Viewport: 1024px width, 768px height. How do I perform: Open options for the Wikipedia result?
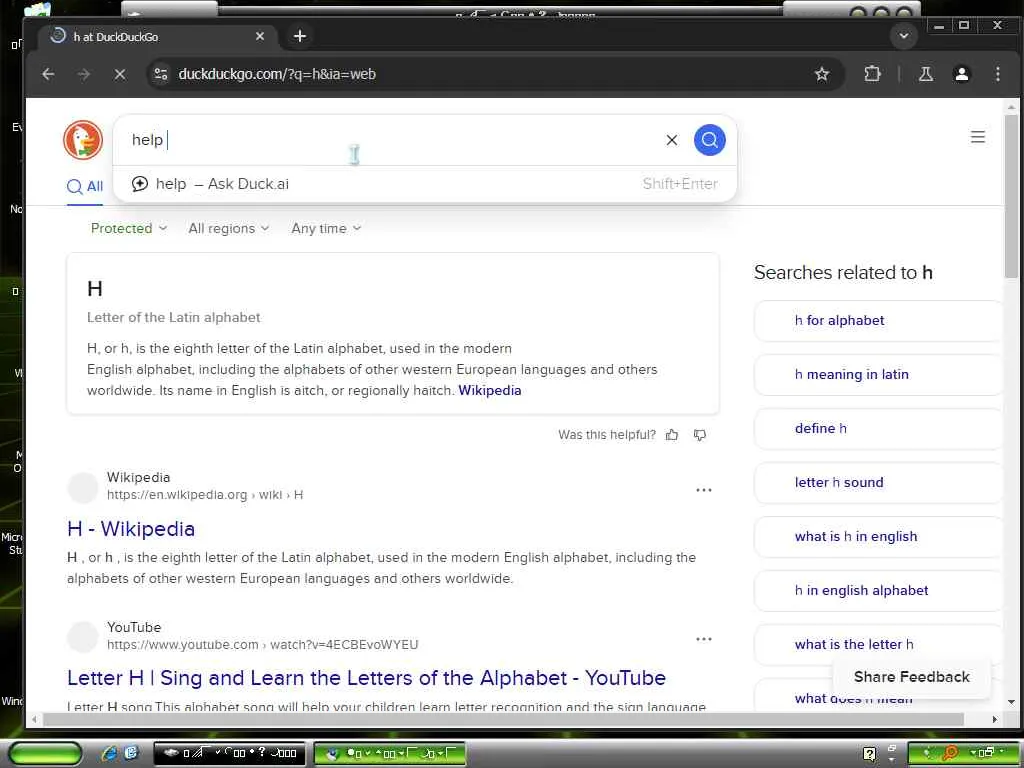(x=703, y=490)
